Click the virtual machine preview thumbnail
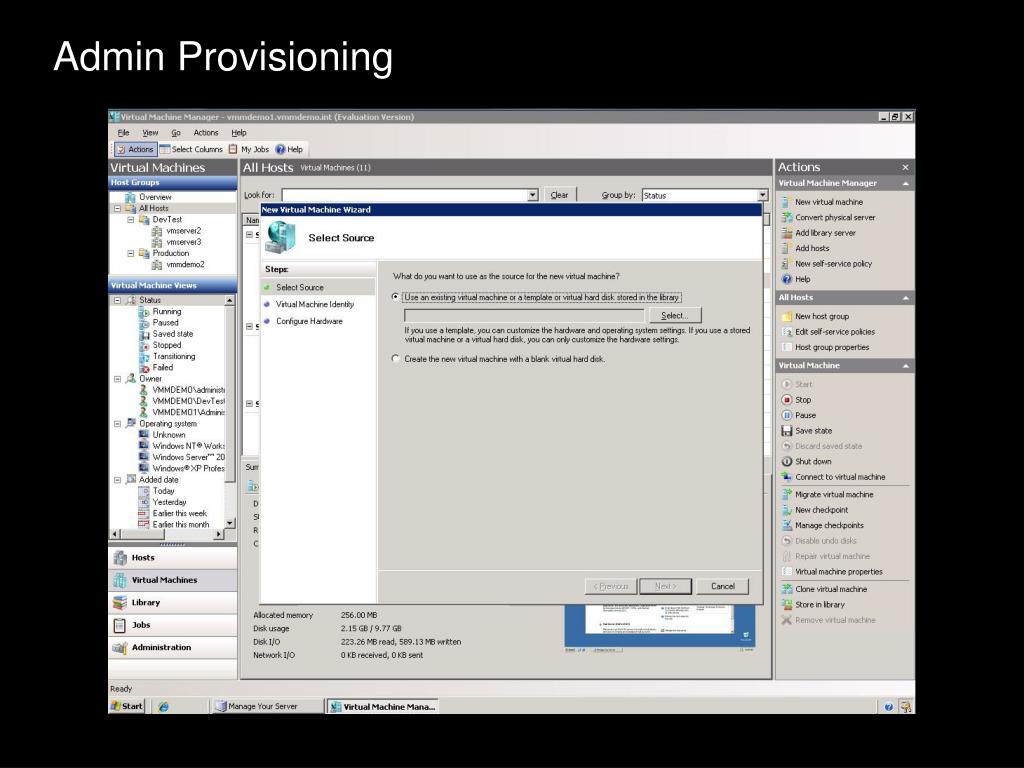 point(660,628)
